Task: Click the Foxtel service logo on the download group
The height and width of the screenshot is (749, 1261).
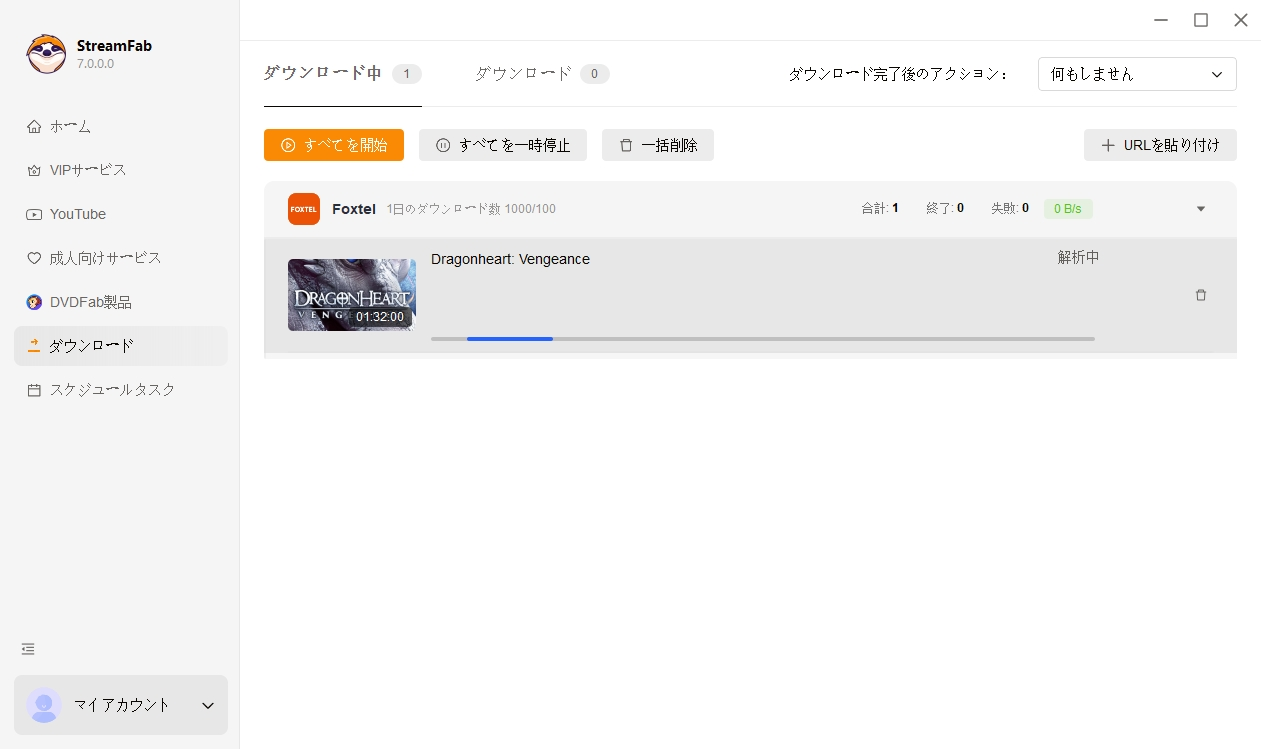Action: (303, 208)
